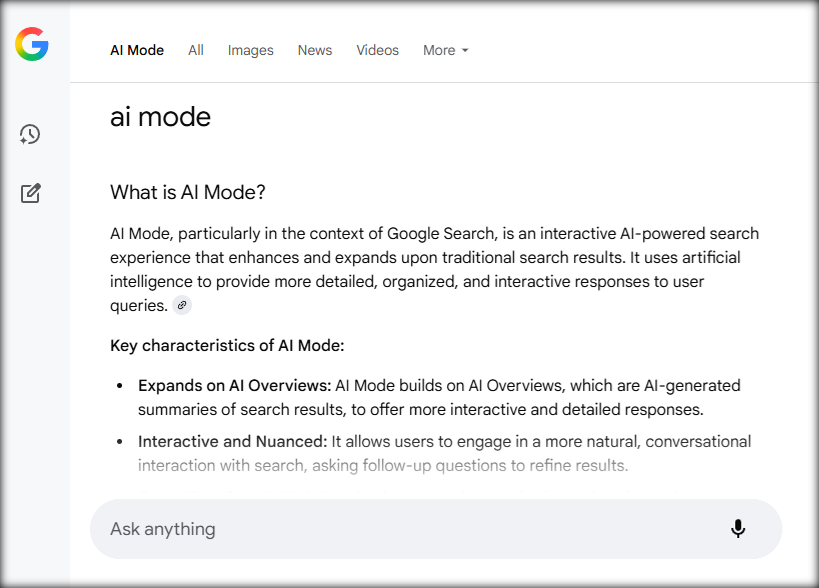Image resolution: width=819 pixels, height=588 pixels.
Task: Go to the Videos tab
Action: (x=378, y=50)
